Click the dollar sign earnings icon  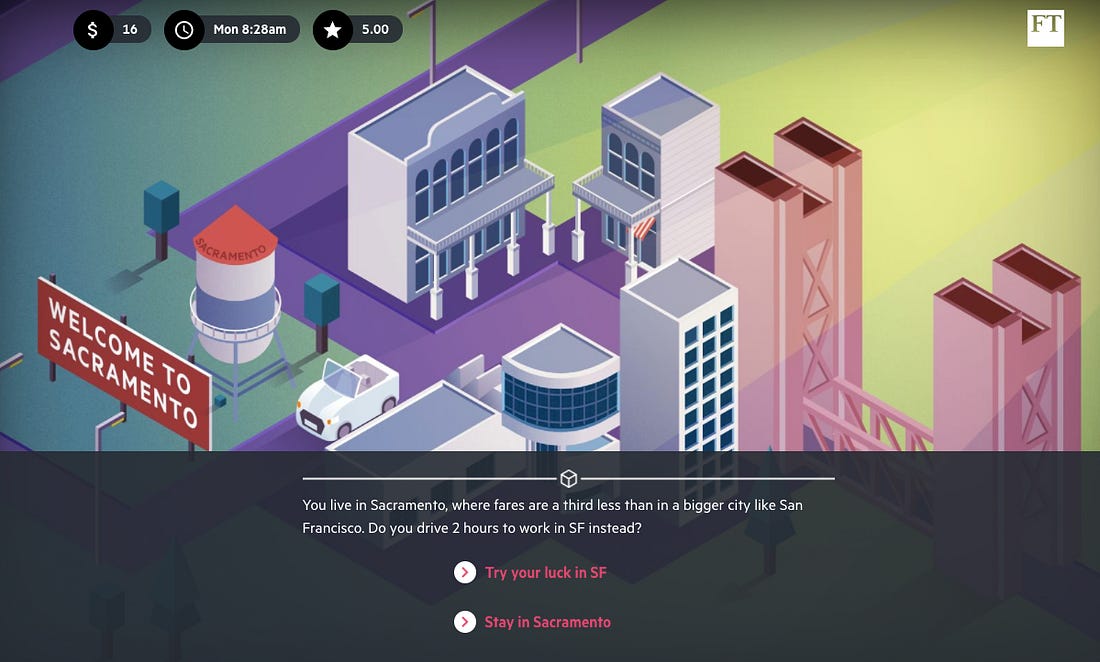pos(93,29)
